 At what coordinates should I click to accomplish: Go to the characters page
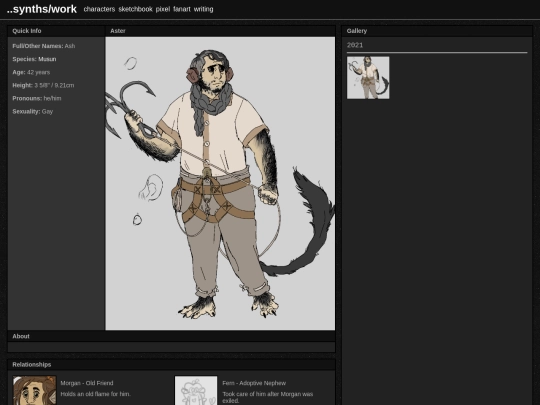[99, 9]
